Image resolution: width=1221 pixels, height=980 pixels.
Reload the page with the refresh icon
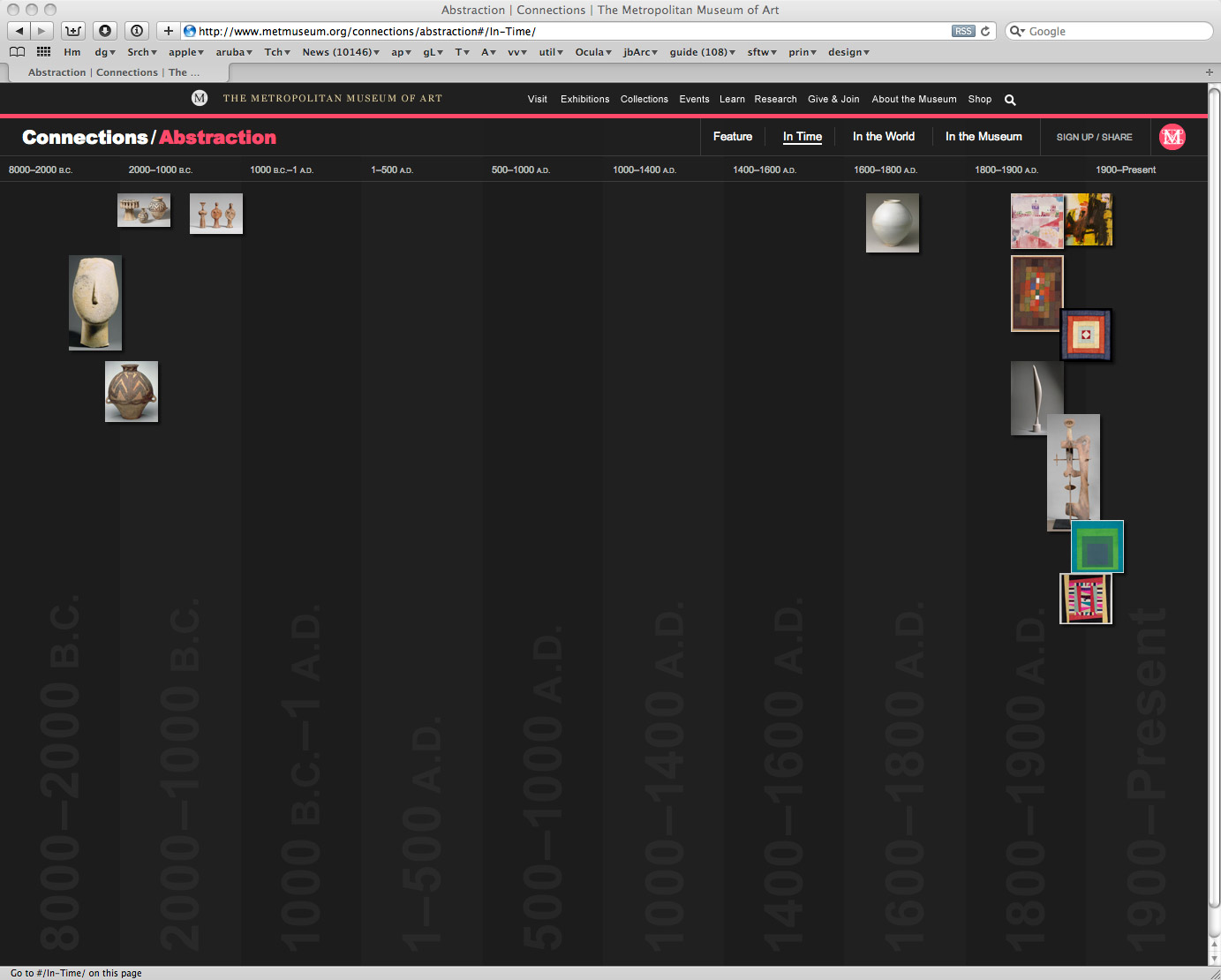point(985,31)
